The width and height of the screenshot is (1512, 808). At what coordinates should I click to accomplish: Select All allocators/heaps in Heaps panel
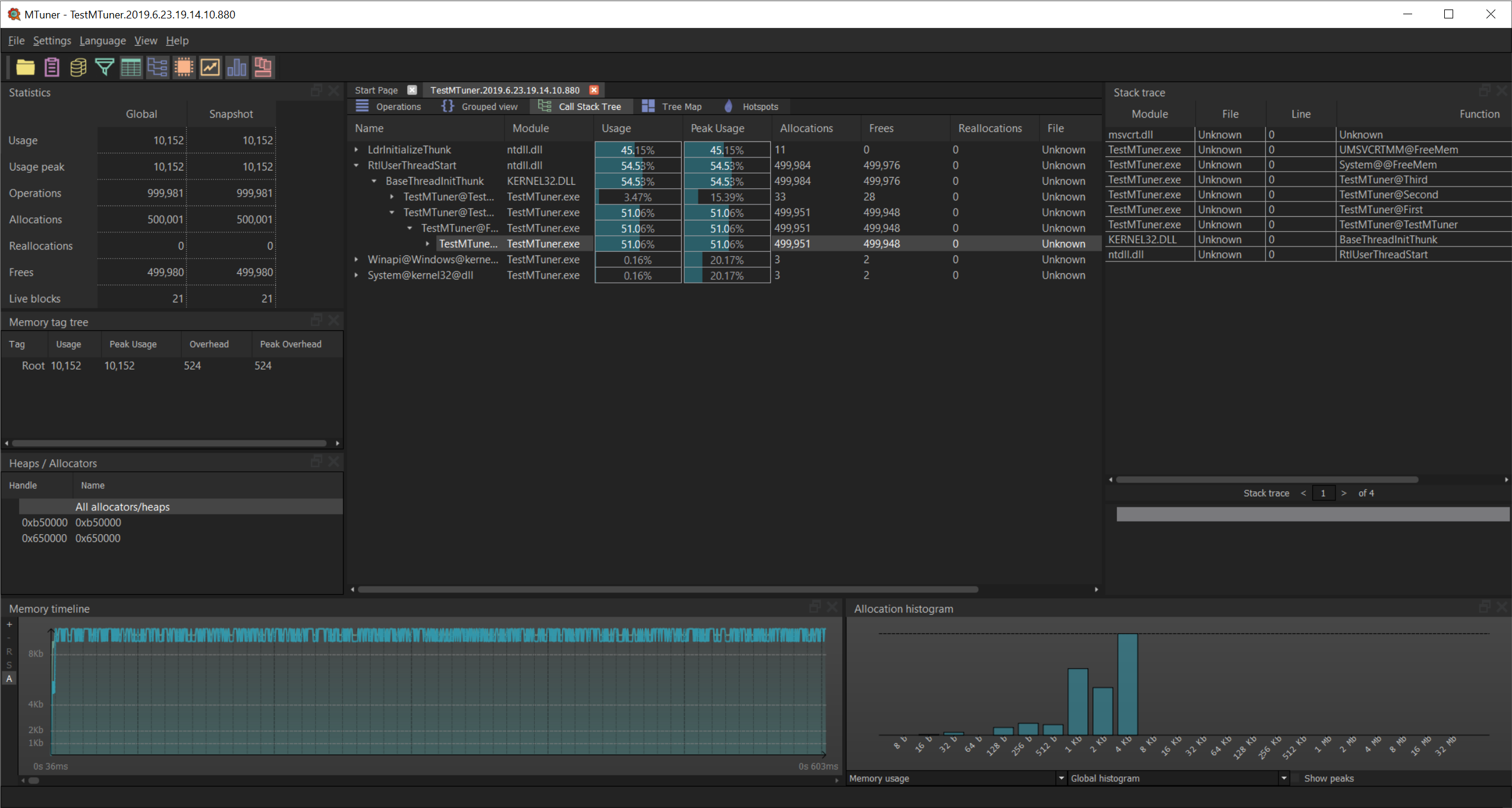[122, 506]
